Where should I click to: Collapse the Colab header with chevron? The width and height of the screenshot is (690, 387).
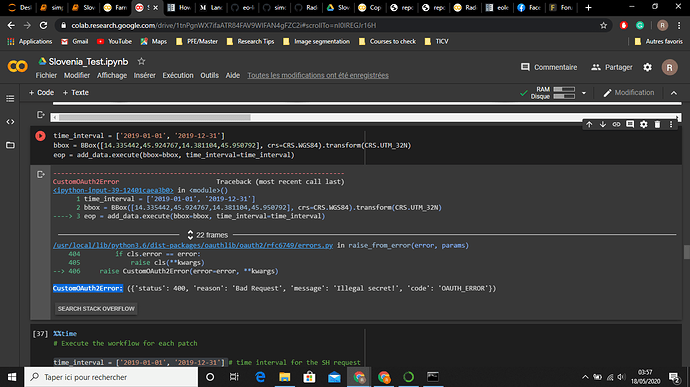674,93
